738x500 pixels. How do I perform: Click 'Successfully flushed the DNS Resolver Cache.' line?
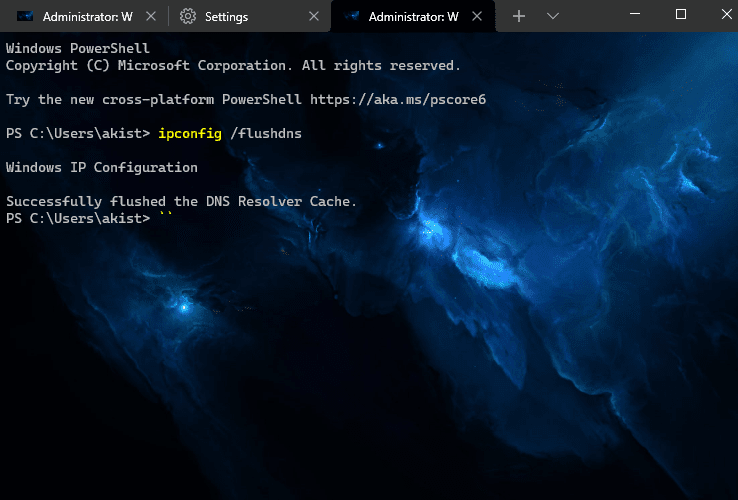(x=181, y=202)
